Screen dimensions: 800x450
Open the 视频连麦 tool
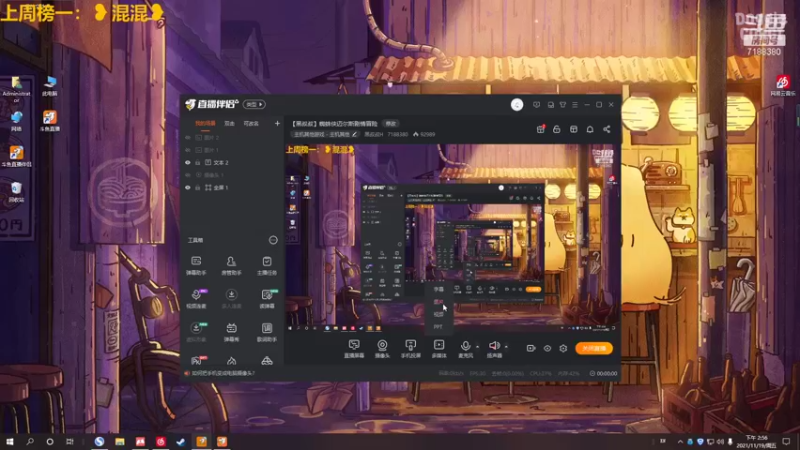(196, 299)
